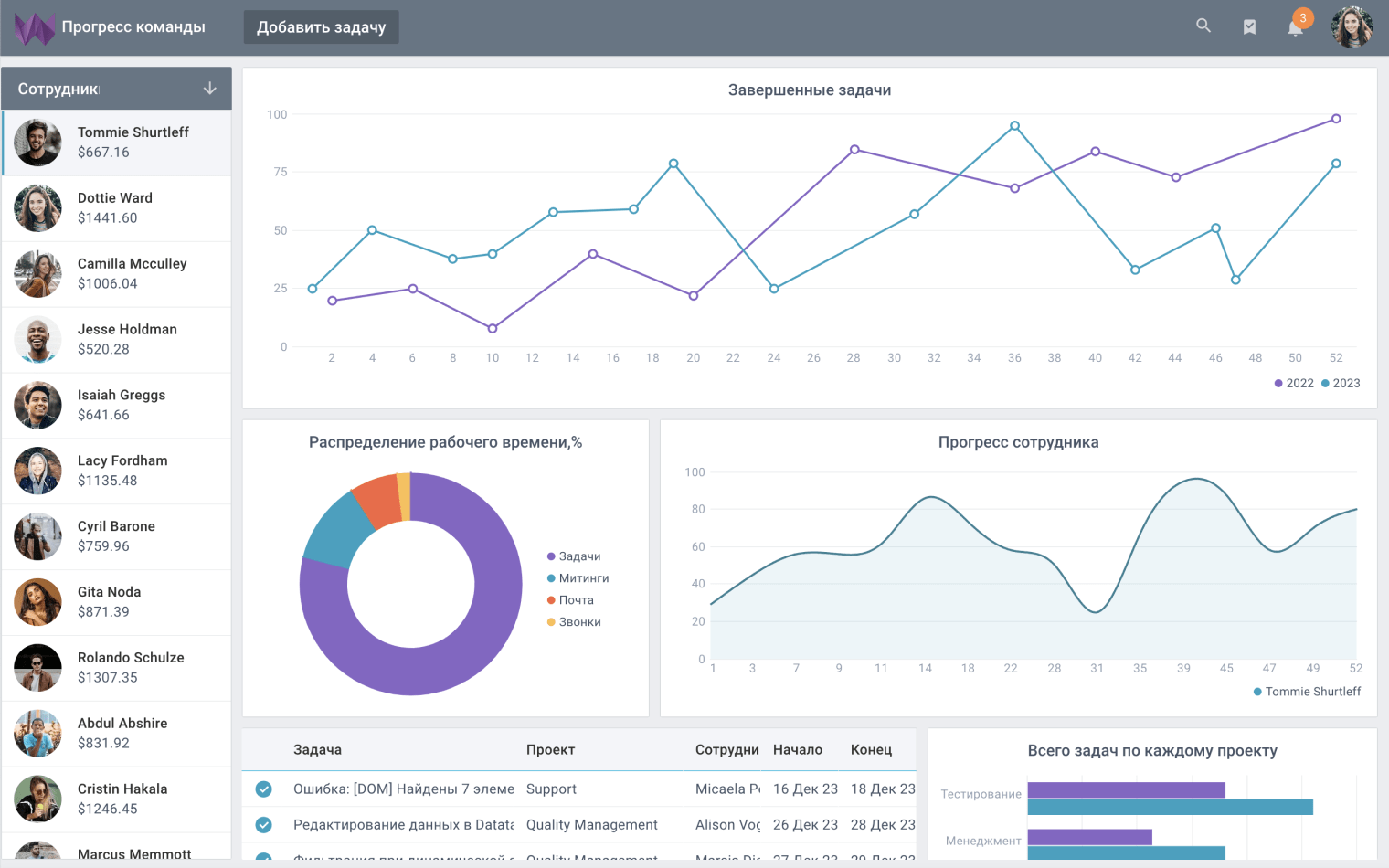Toggle checkmark on Редактирование данных task row
The height and width of the screenshot is (868, 1389).
263,825
